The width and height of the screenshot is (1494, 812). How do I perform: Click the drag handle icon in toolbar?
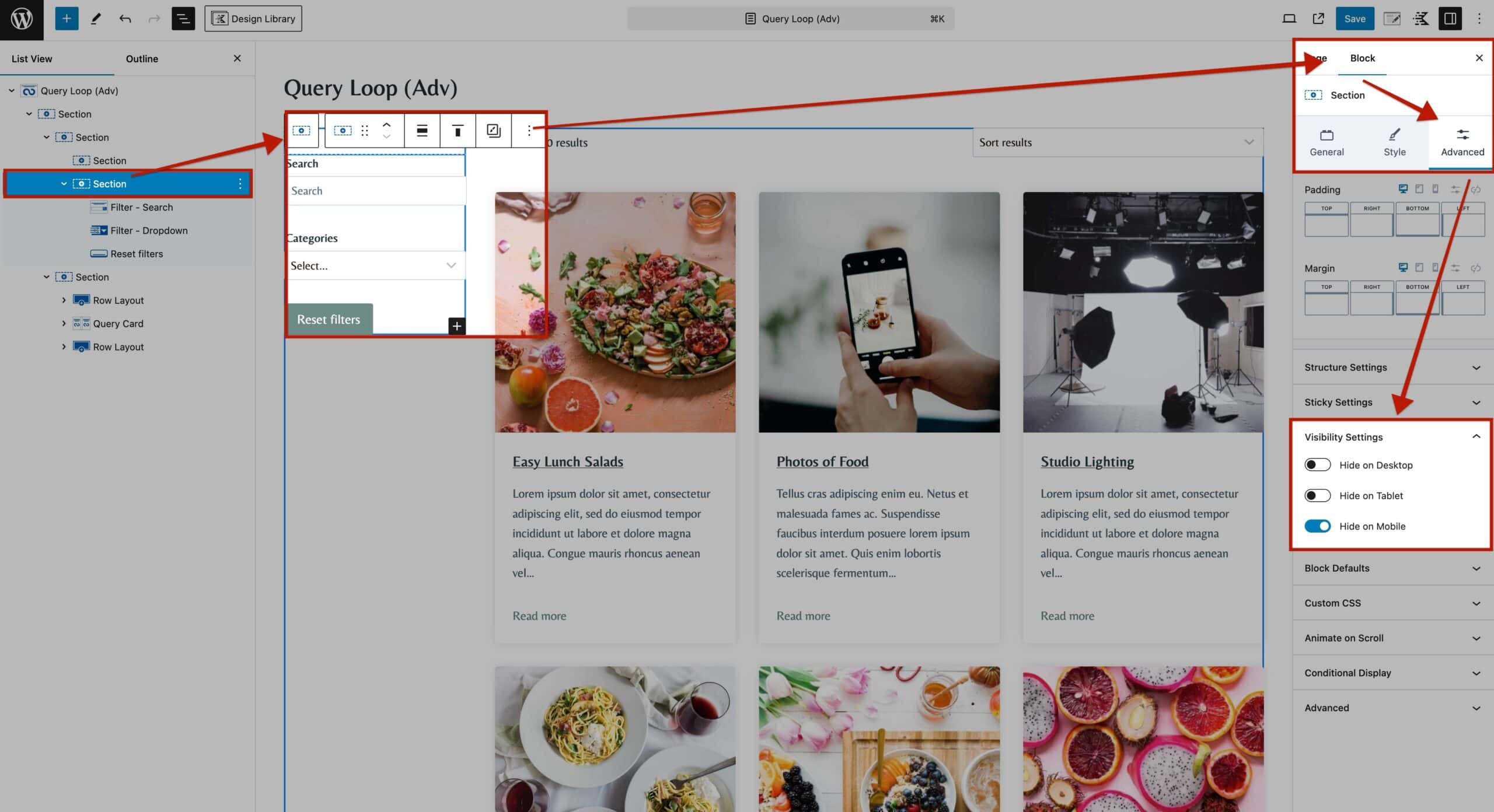(x=365, y=130)
